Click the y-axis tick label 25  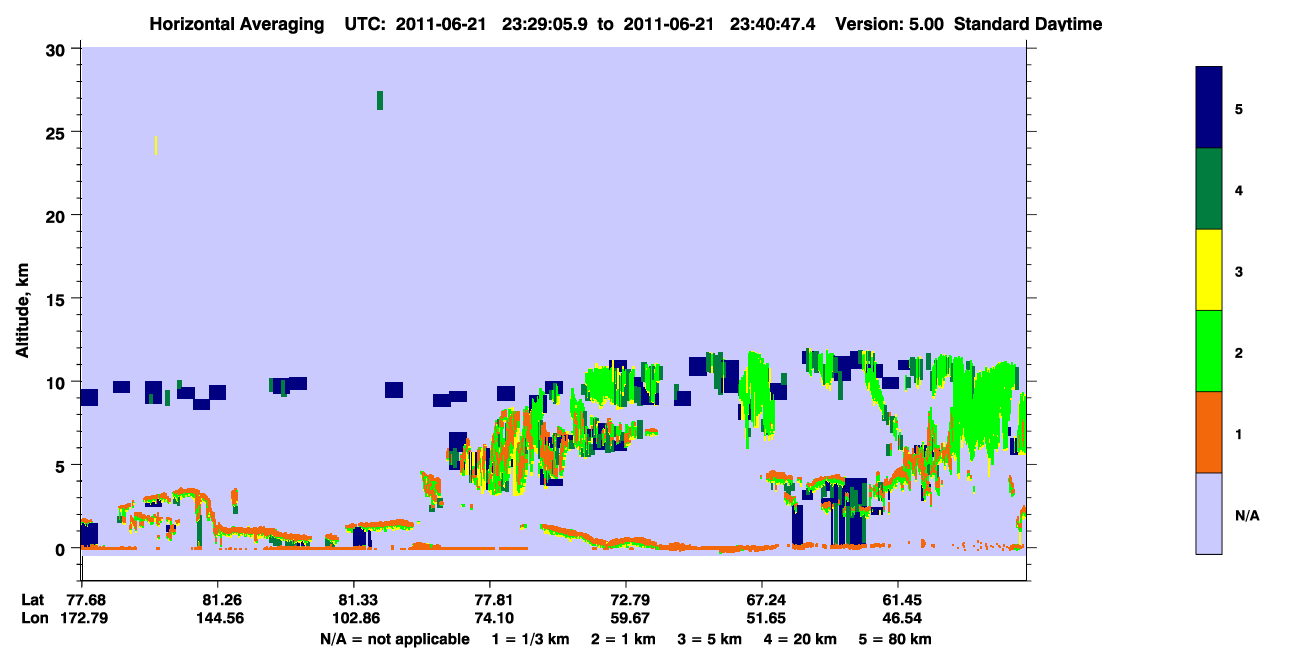tap(58, 133)
